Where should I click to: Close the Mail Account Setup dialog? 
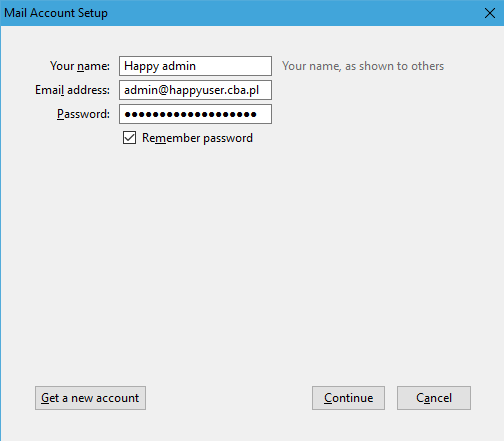[490, 13]
